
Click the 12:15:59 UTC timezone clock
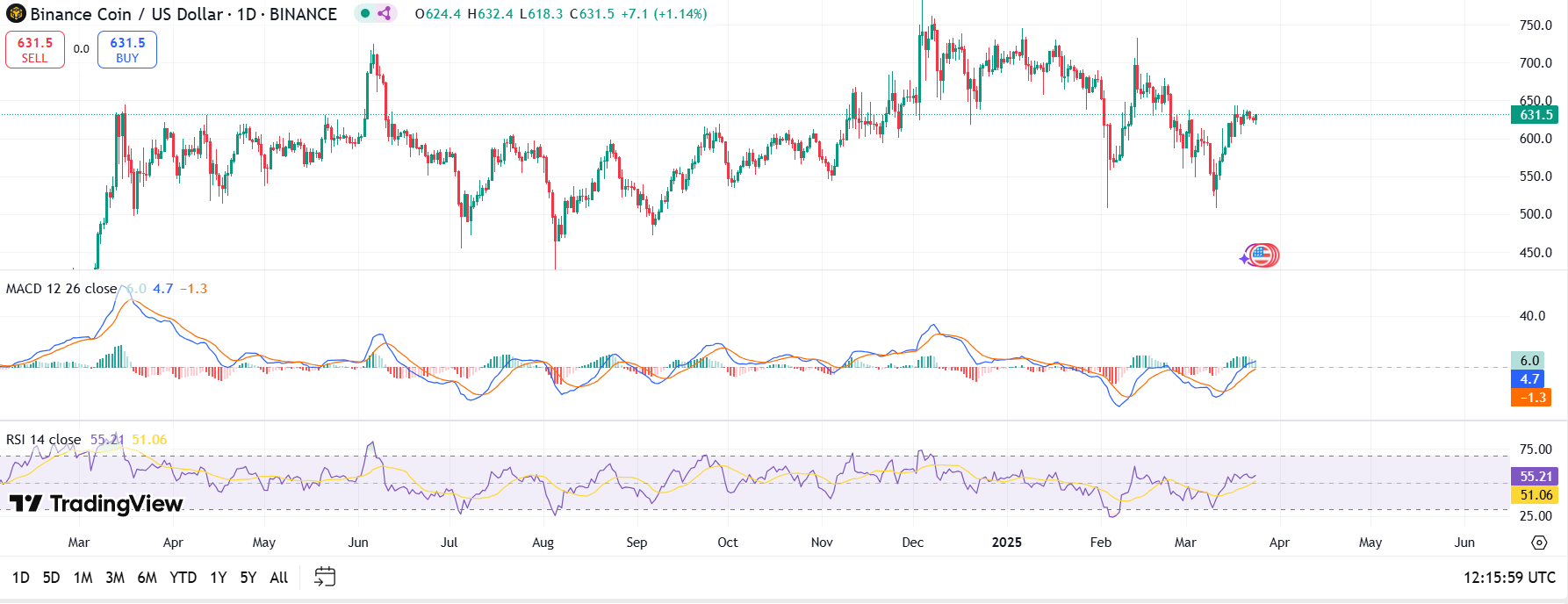[1509, 578]
